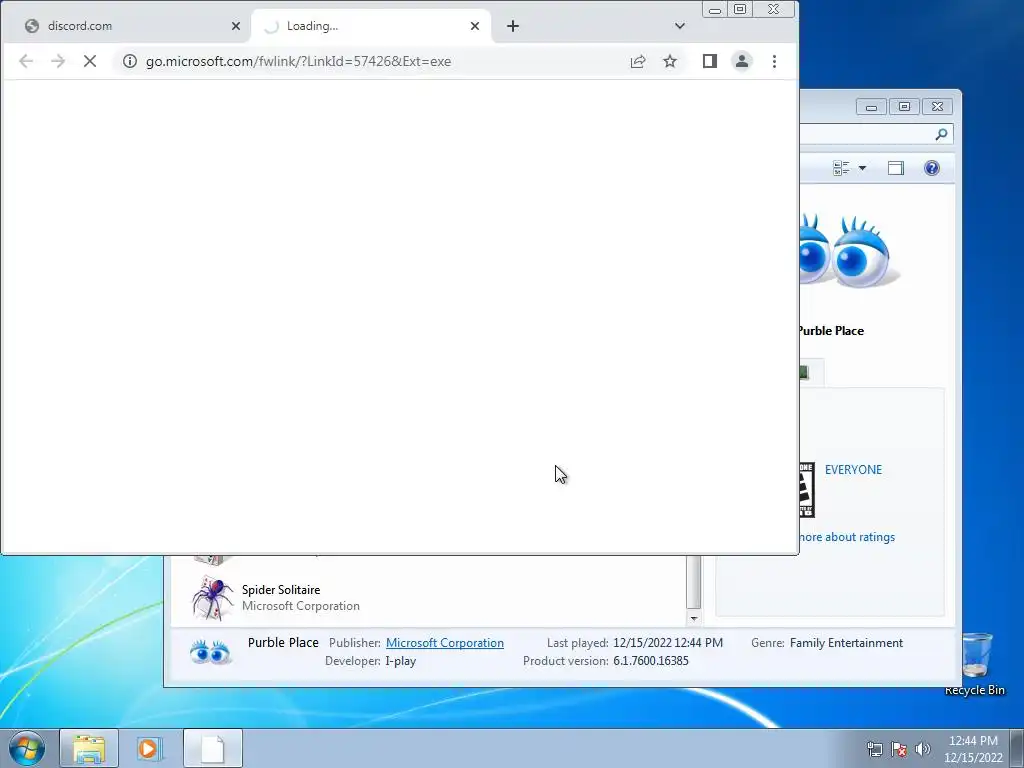Click Purble Place icon in details pane
The width and height of the screenshot is (1024, 768).
click(210, 652)
